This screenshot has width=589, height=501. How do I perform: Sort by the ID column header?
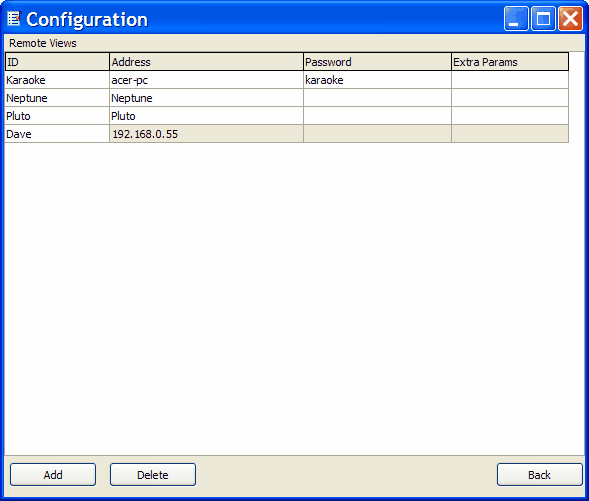pyautogui.click(x=57, y=62)
